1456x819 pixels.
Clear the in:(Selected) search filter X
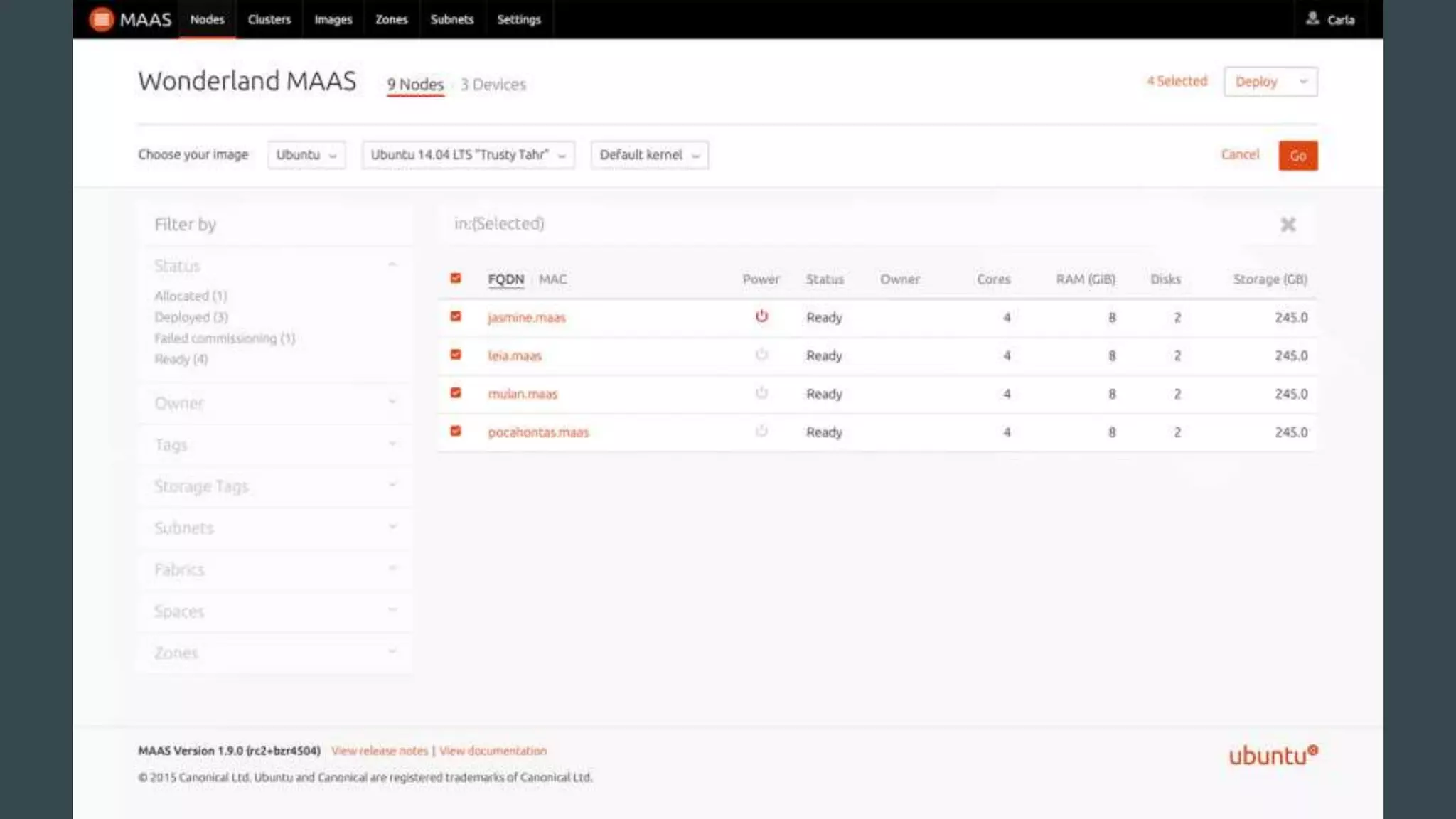point(1288,225)
